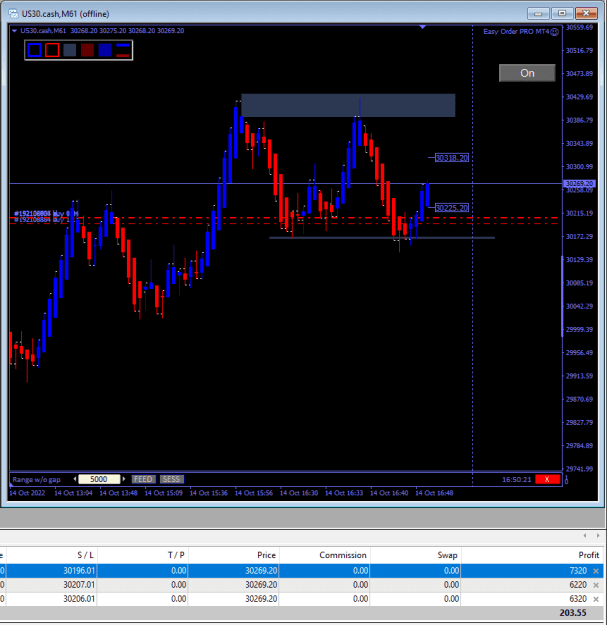The image size is (607, 625).
Task: Click the 14 Oct 16:48 time axis label
Action: [434, 493]
